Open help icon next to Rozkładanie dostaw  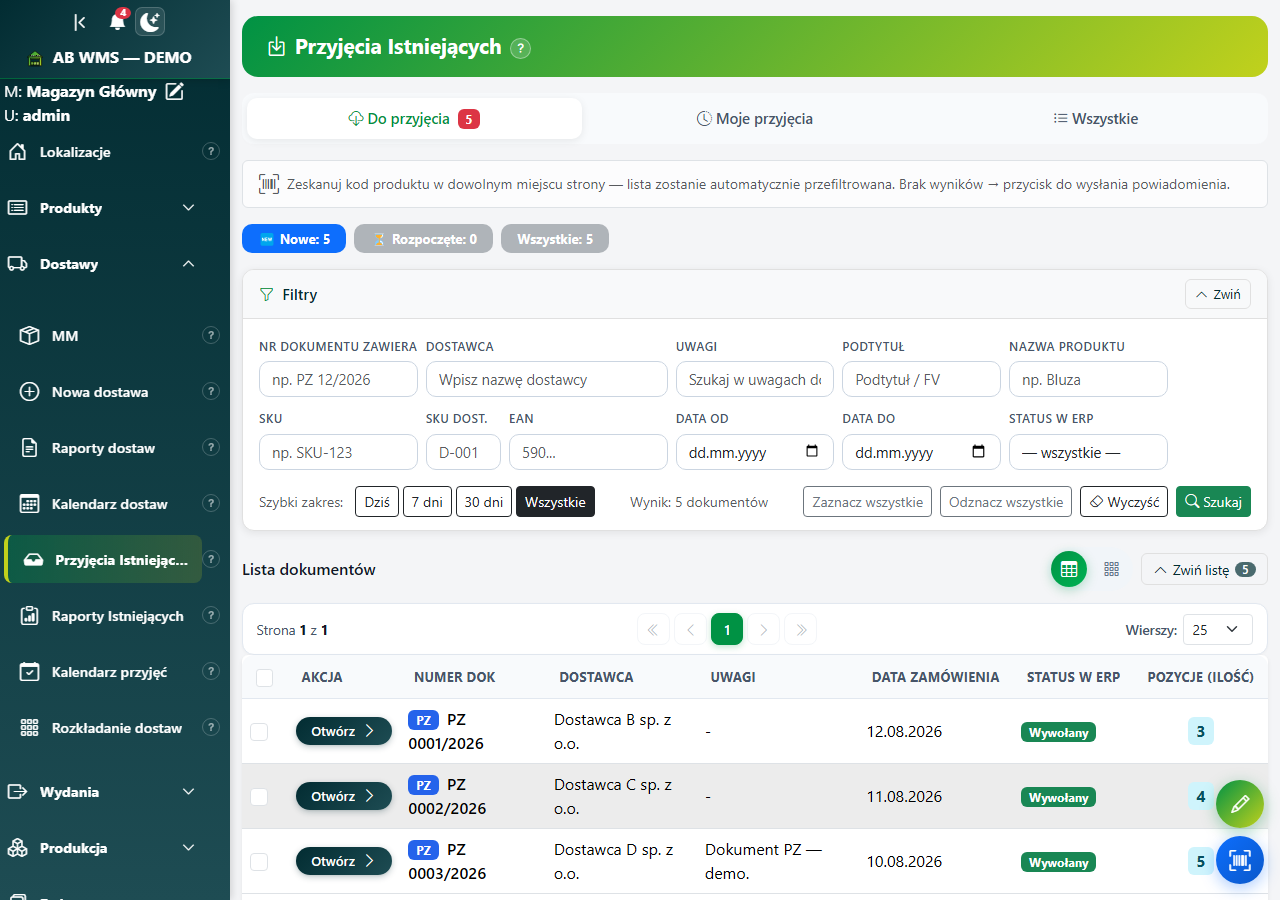[211, 728]
